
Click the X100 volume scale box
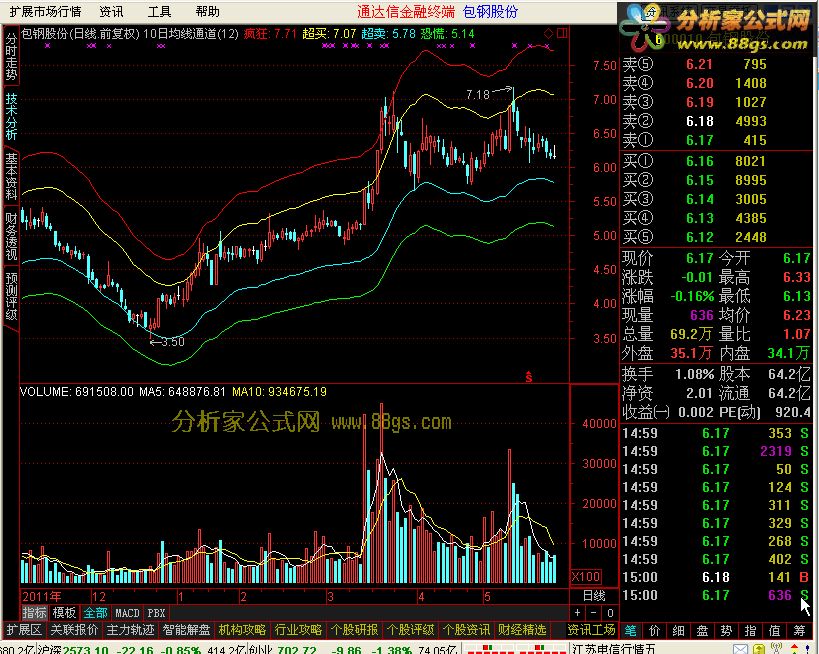click(586, 577)
